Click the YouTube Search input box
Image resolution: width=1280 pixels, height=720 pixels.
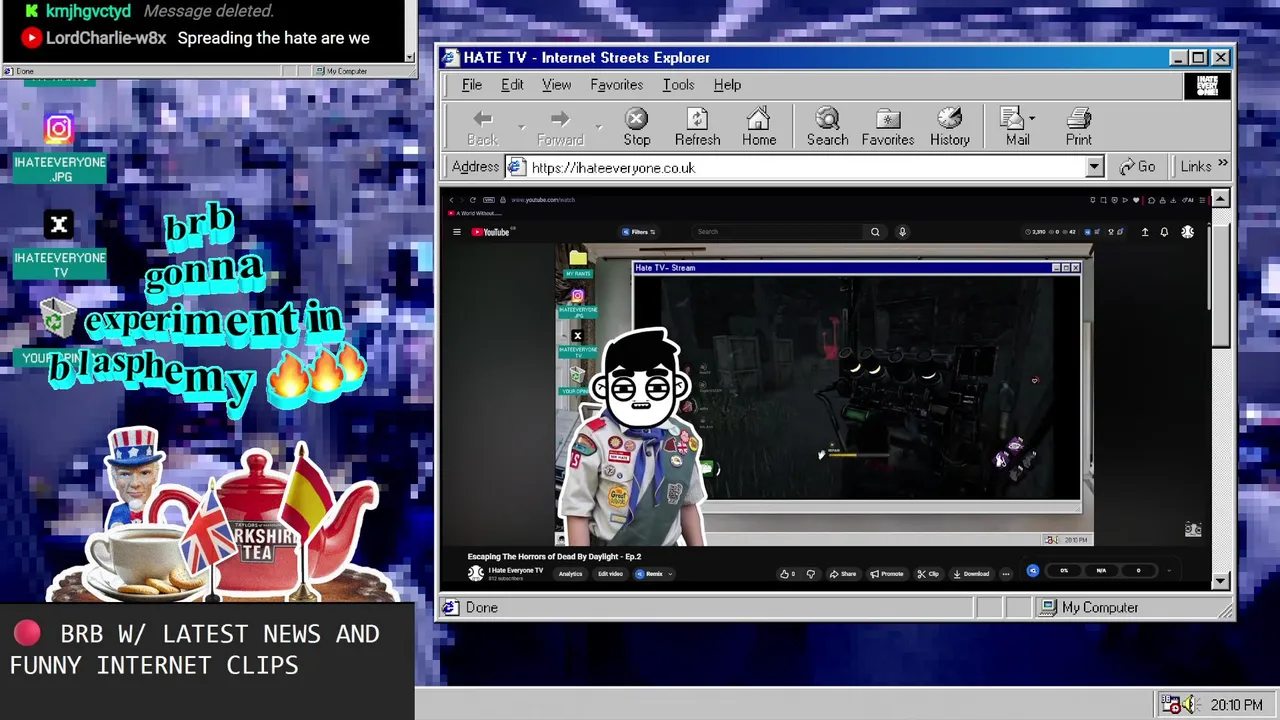coord(778,232)
